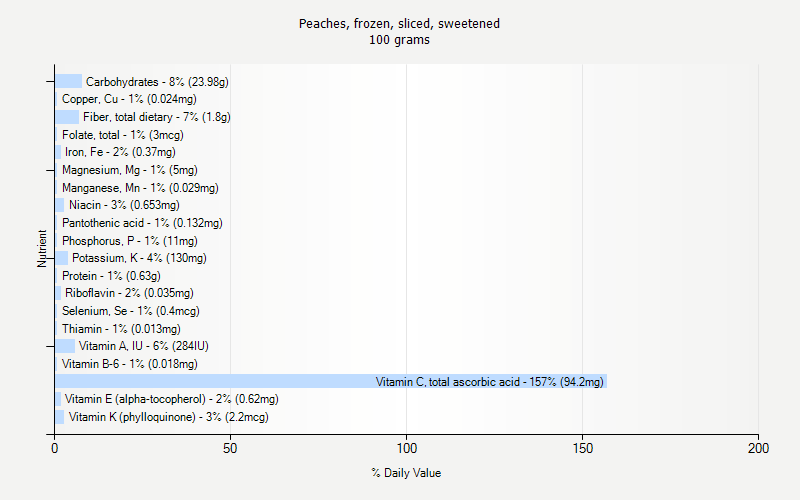Select the 'Vitamin E (alpha-tocopherol)' label

pos(135,399)
